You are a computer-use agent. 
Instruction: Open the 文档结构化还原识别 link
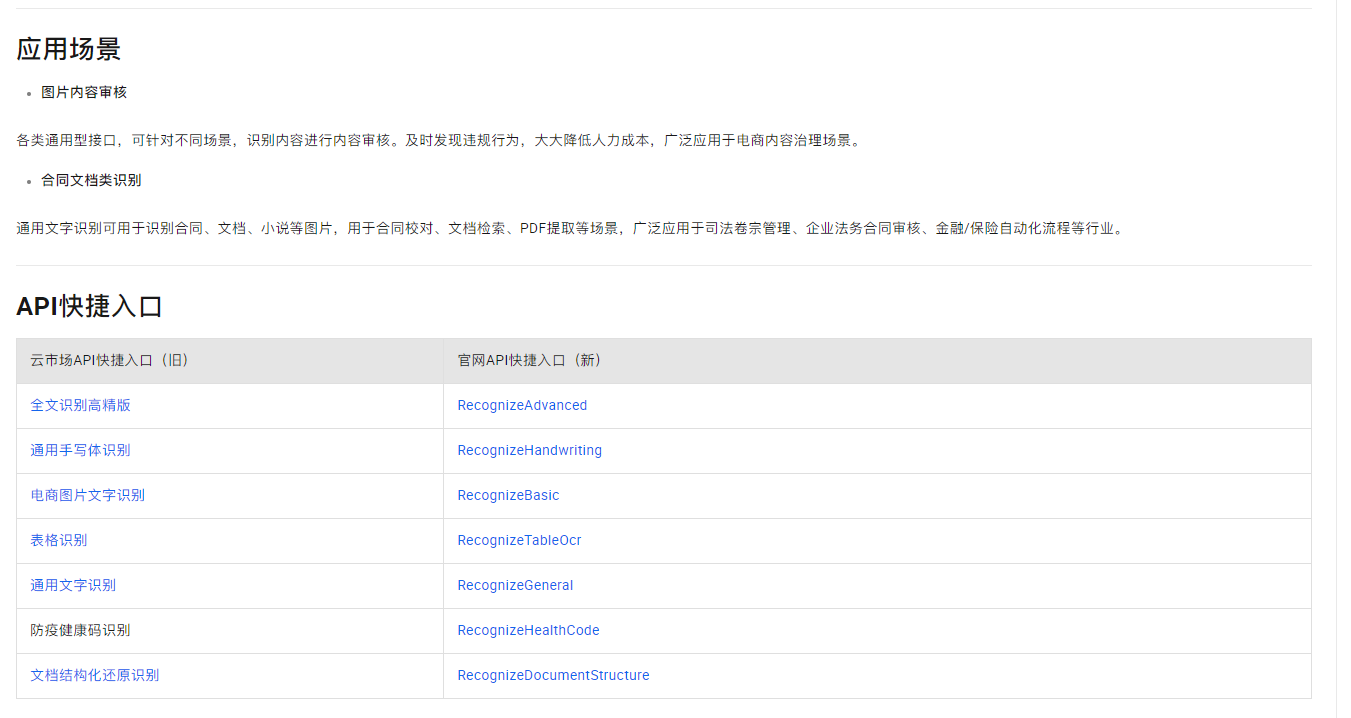coord(95,675)
